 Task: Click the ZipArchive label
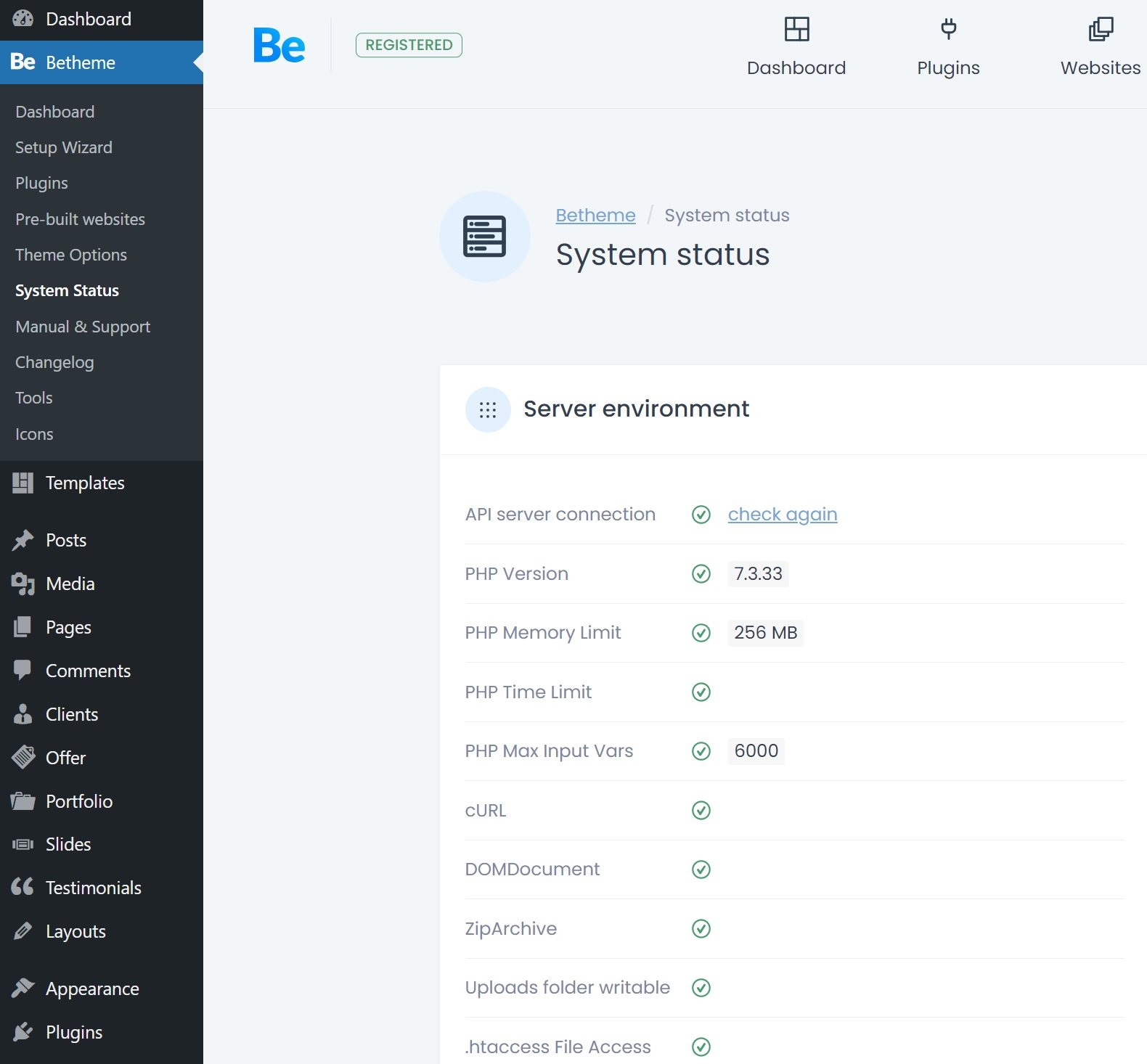tap(511, 929)
